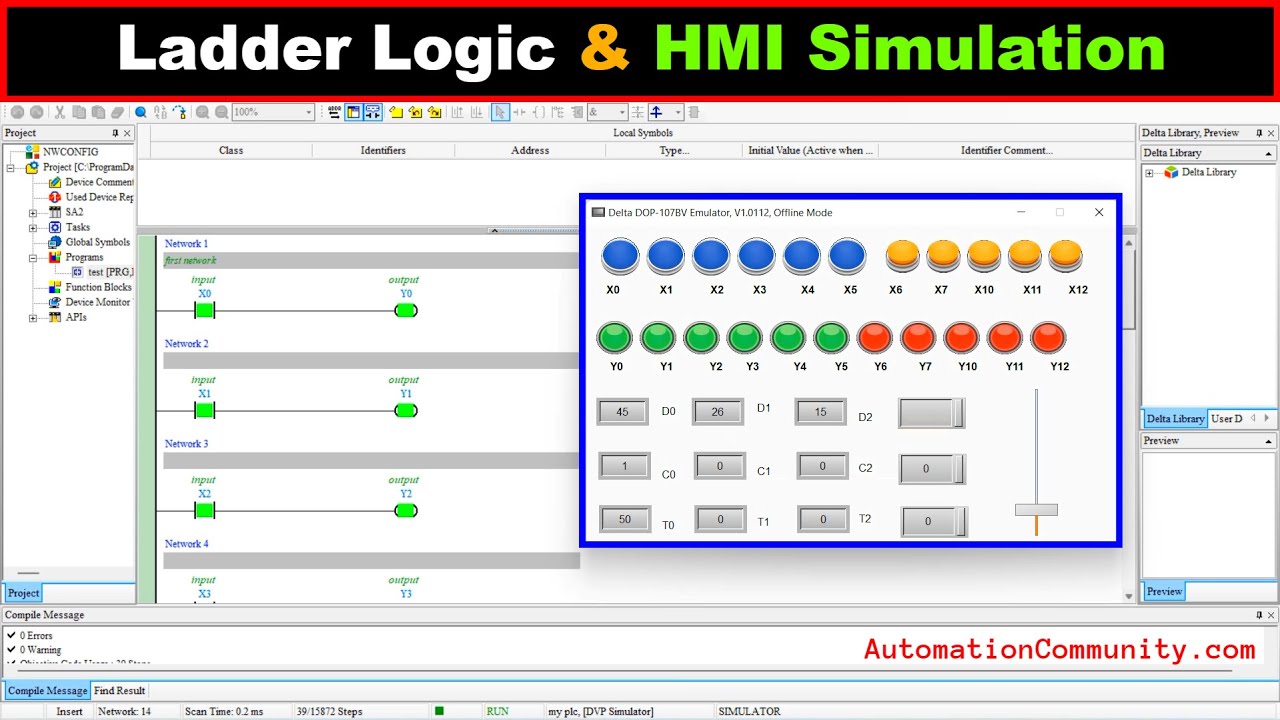Viewport: 1280px width, 720px height.
Task: Click the magnifier search icon in toolbar
Action: [x=141, y=112]
